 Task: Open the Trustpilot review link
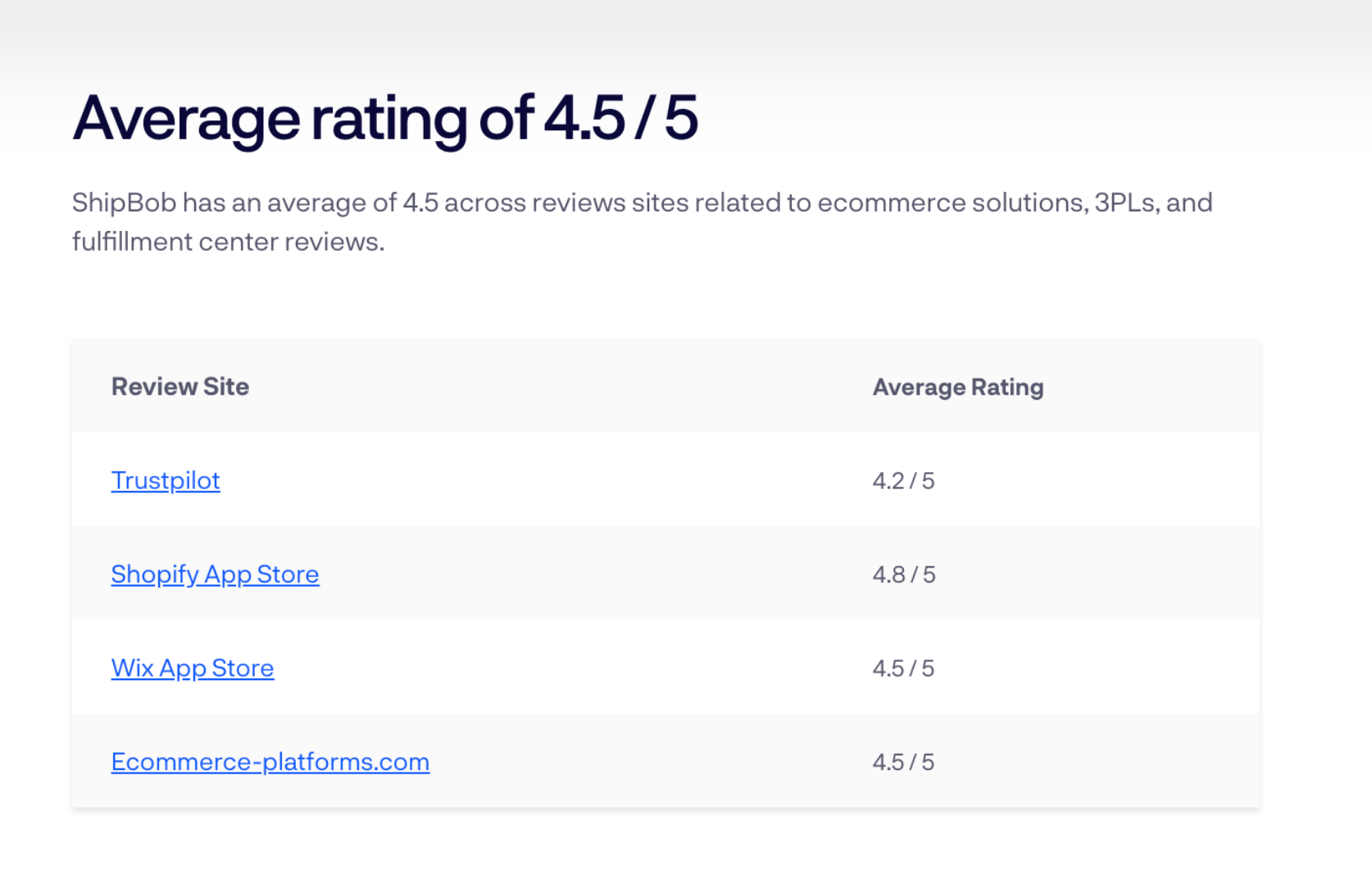[166, 480]
